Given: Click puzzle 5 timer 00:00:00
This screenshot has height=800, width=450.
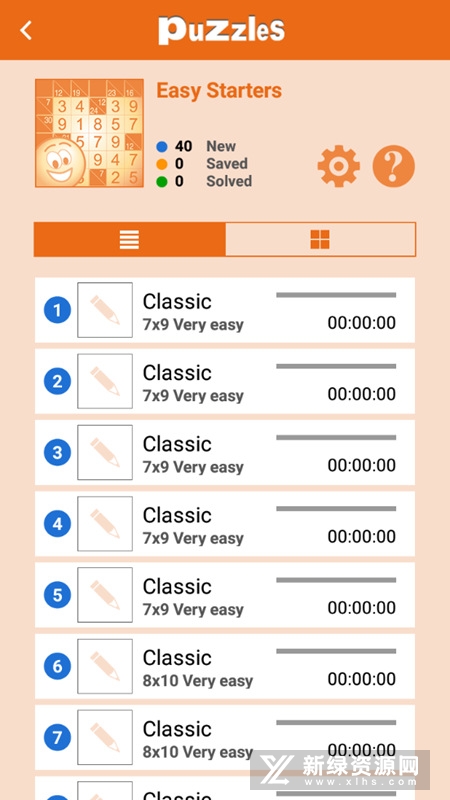Looking at the screenshot, I should [x=362, y=608].
